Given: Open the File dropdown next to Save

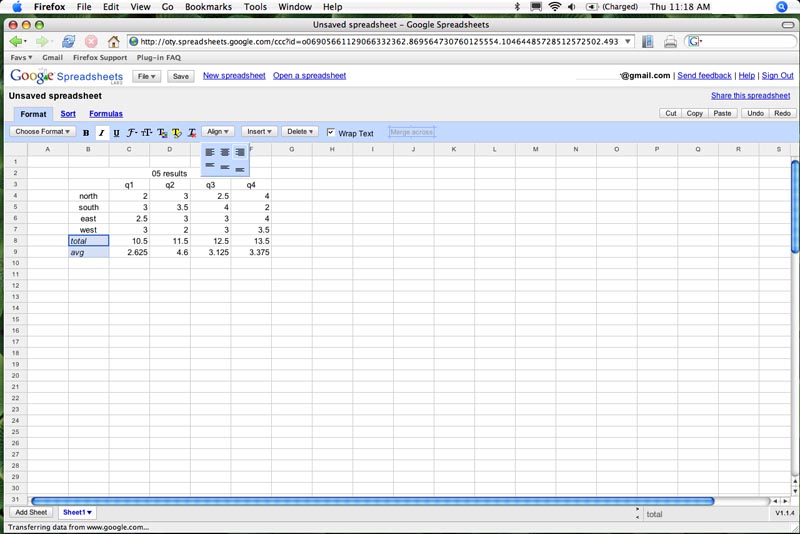Looking at the screenshot, I should [146, 77].
